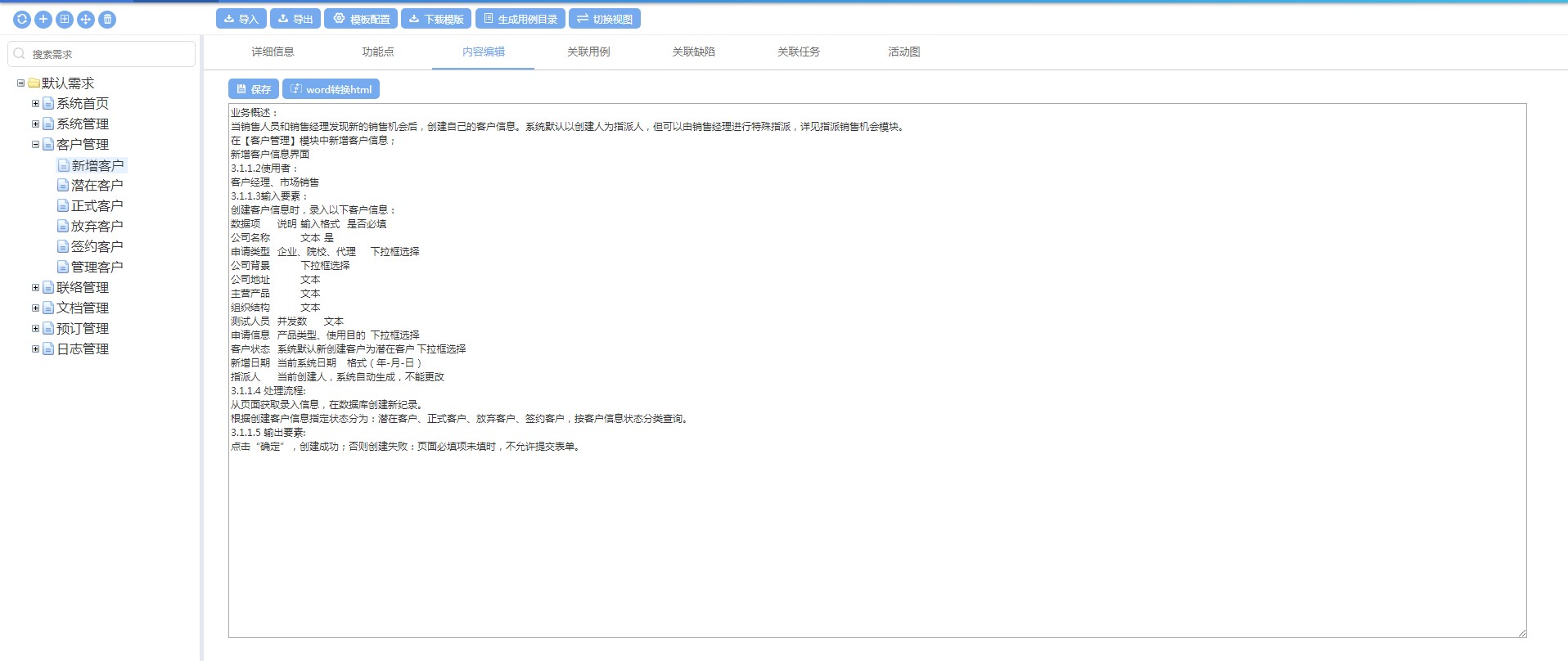
Task: Click the 保存 save button
Action: point(254,89)
